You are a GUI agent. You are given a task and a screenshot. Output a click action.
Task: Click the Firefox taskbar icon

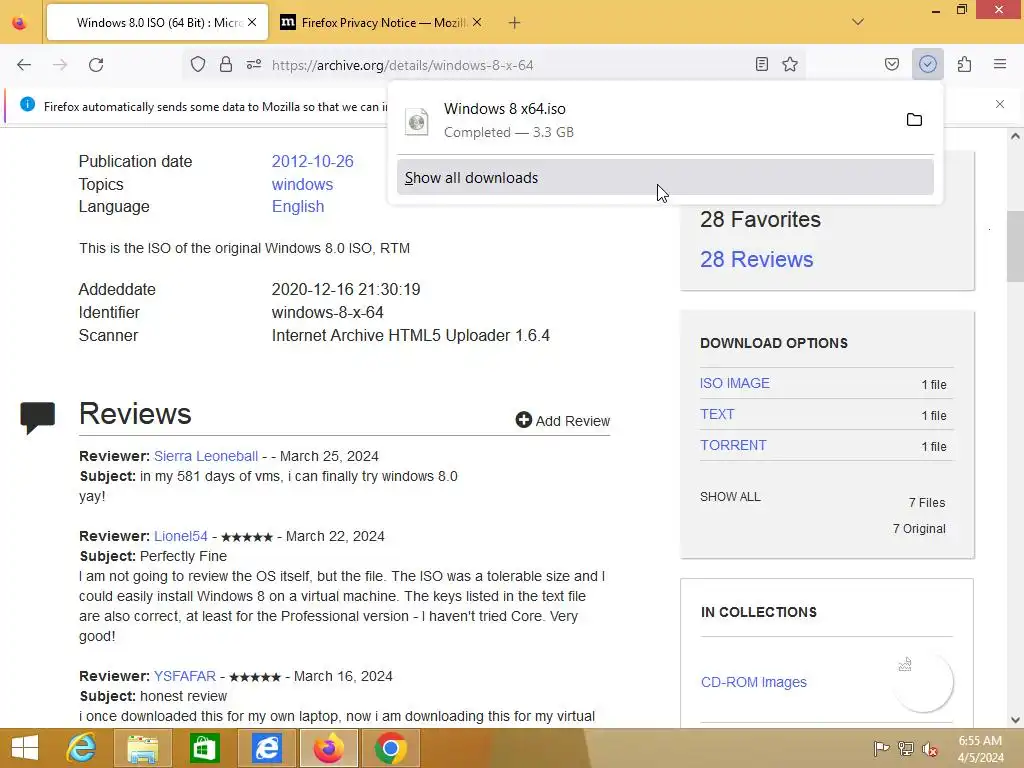328,748
